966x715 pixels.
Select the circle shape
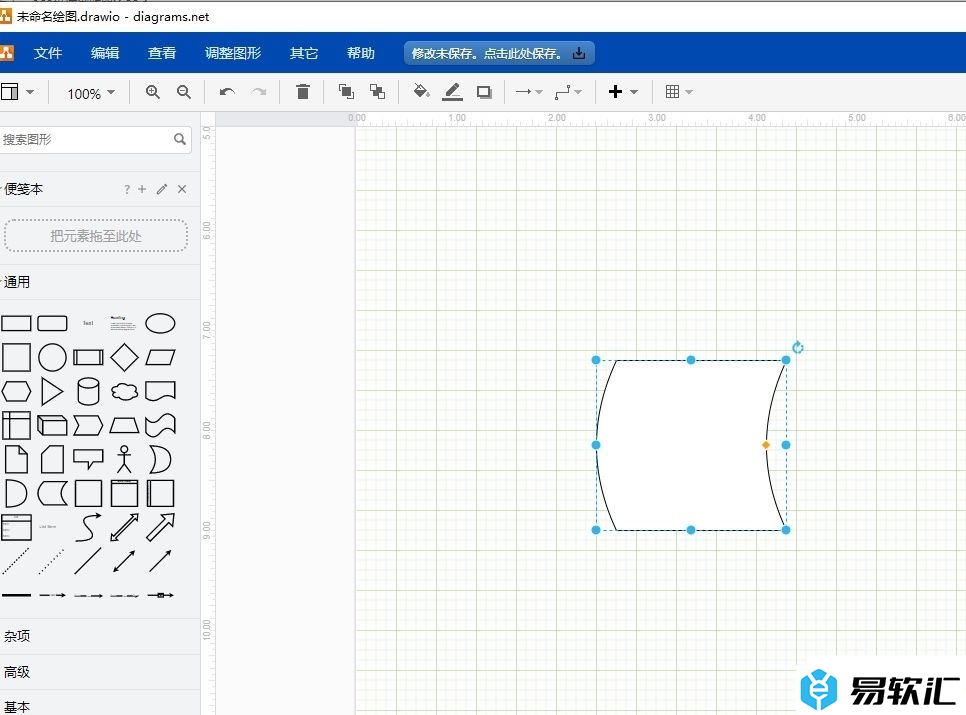coord(52,357)
